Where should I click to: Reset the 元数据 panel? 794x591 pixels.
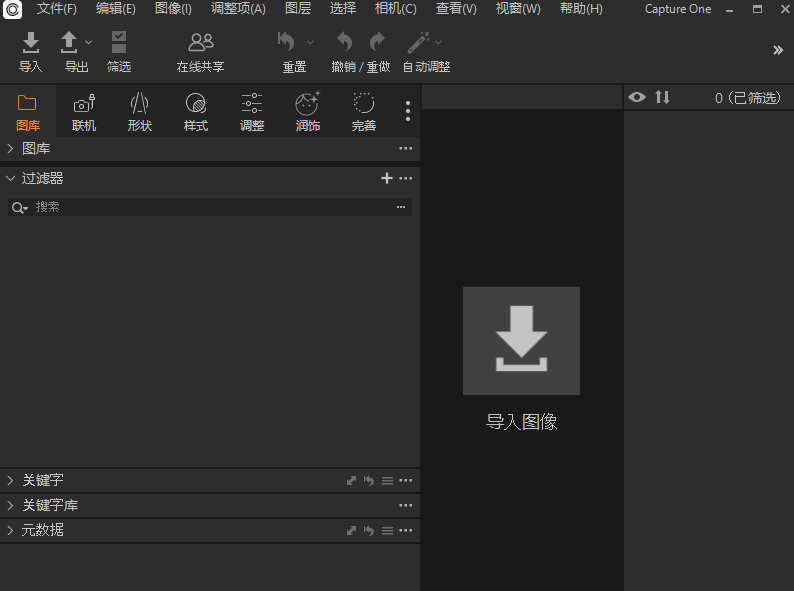(x=369, y=530)
